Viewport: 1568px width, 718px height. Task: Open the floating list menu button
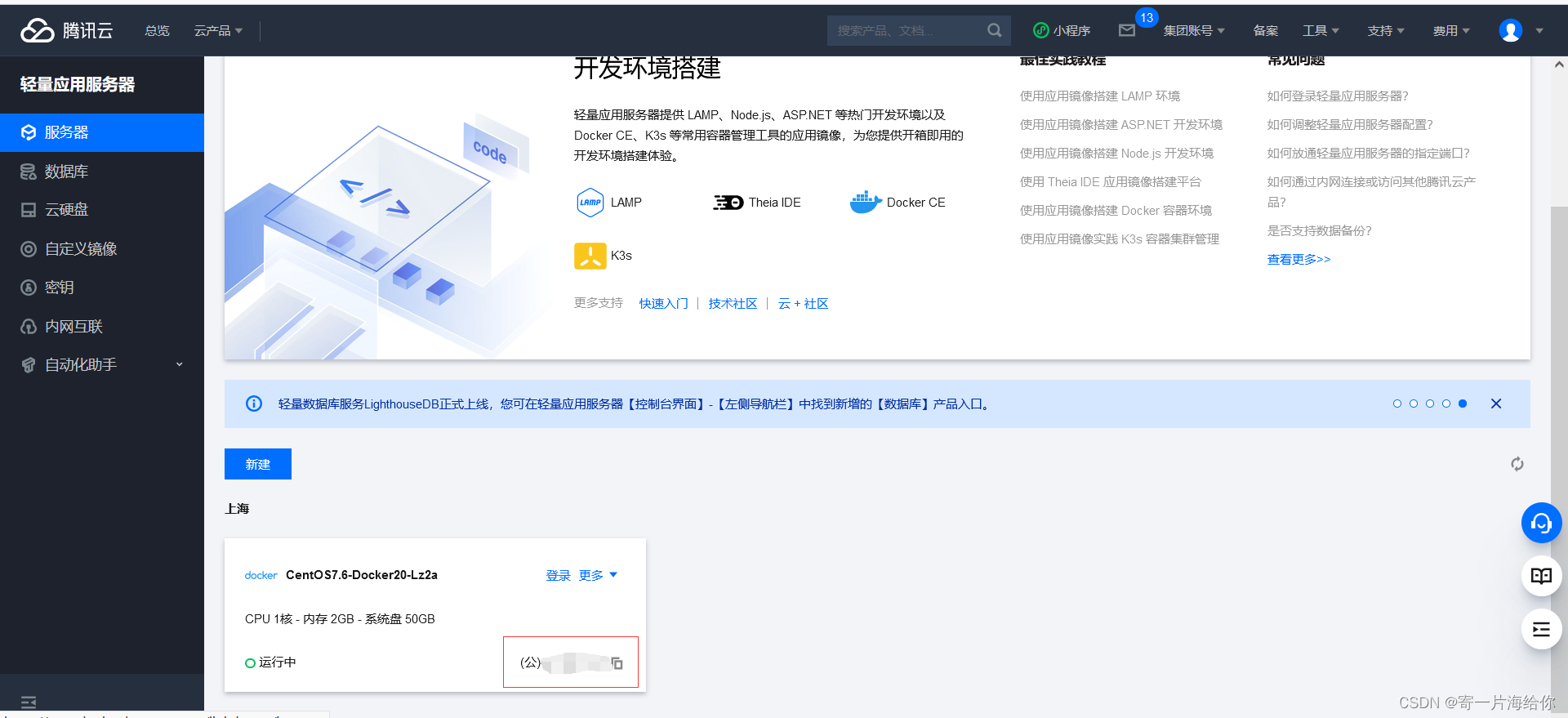[1541, 629]
